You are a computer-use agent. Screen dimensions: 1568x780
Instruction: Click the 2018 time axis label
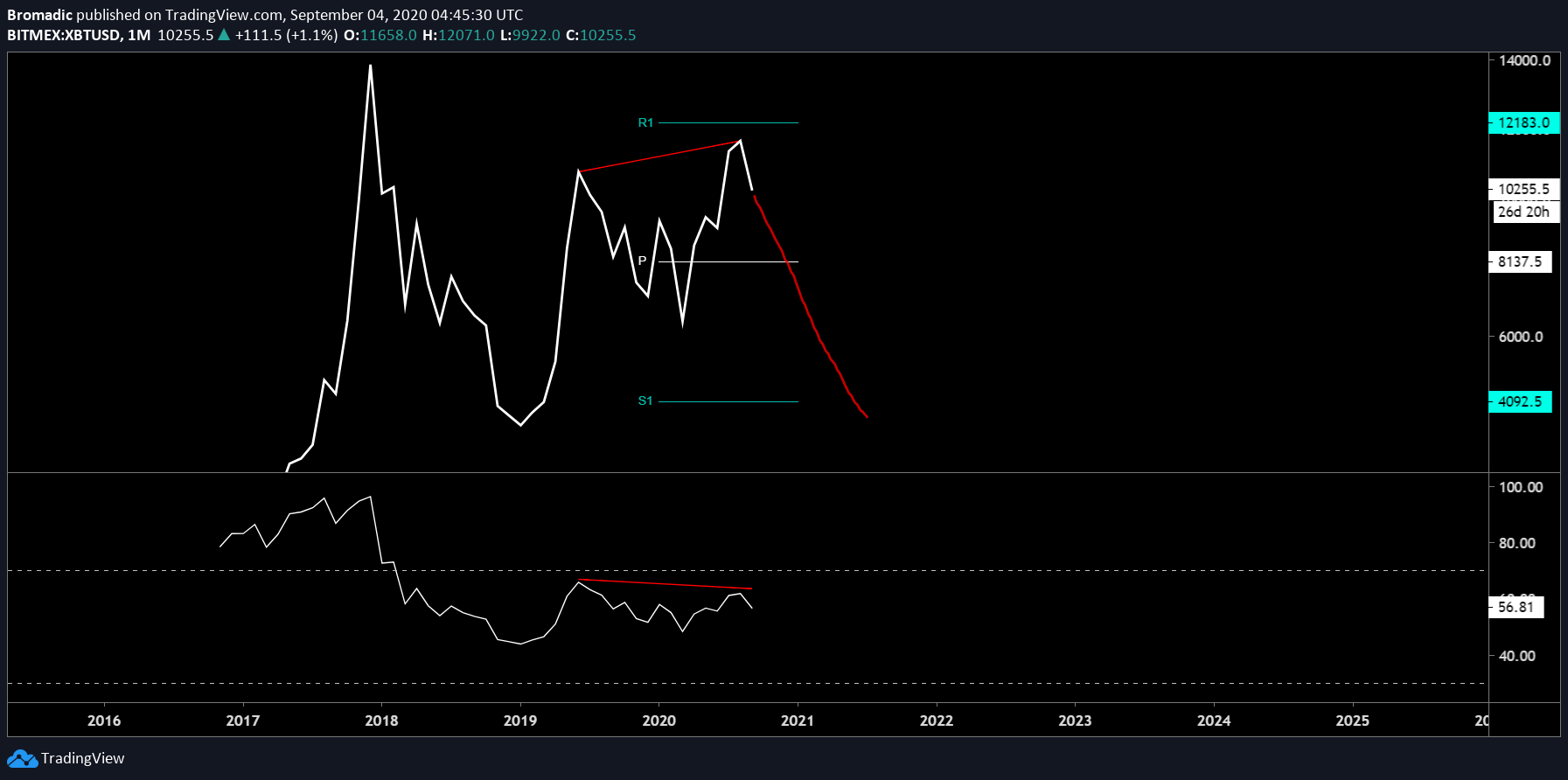point(381,721)
